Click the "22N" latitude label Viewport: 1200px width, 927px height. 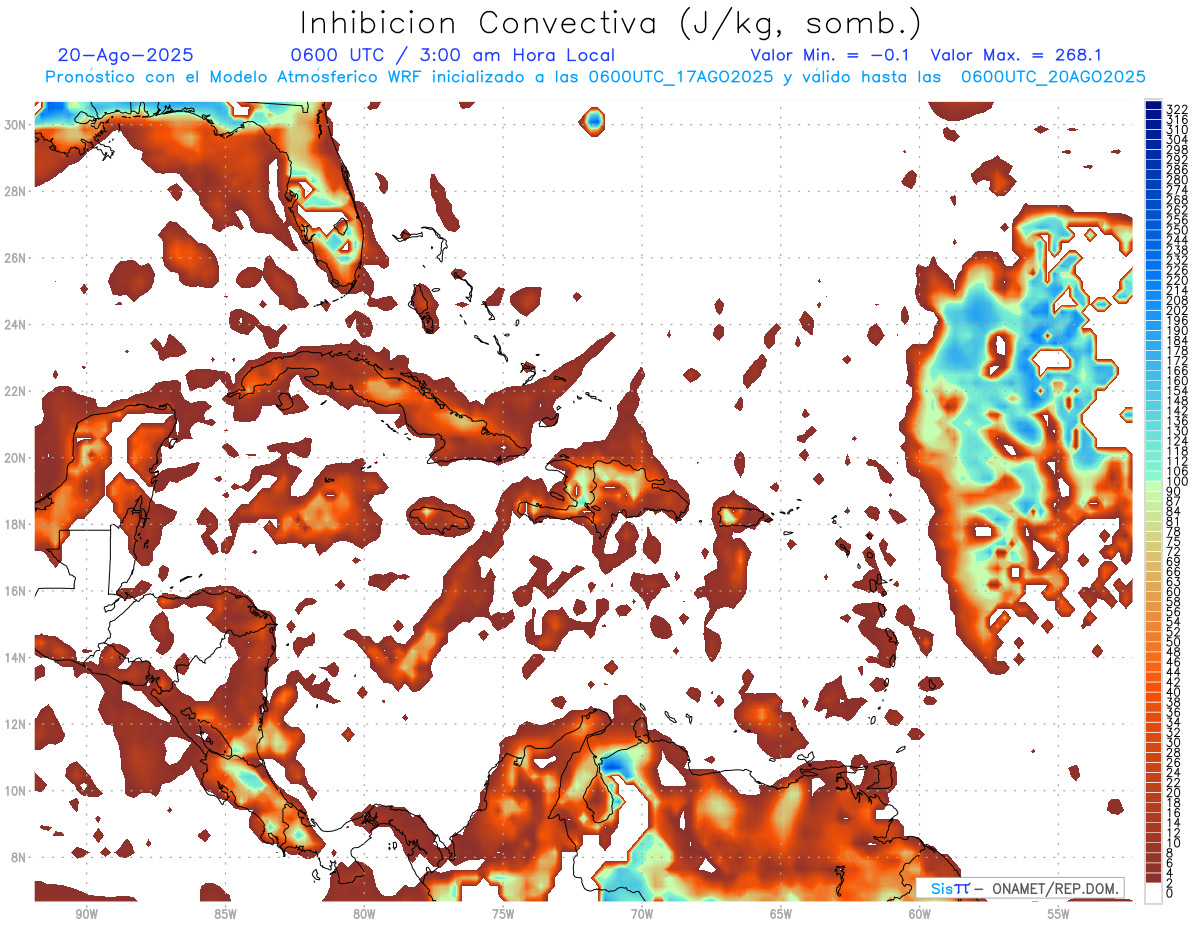click(x=16, y=391)
